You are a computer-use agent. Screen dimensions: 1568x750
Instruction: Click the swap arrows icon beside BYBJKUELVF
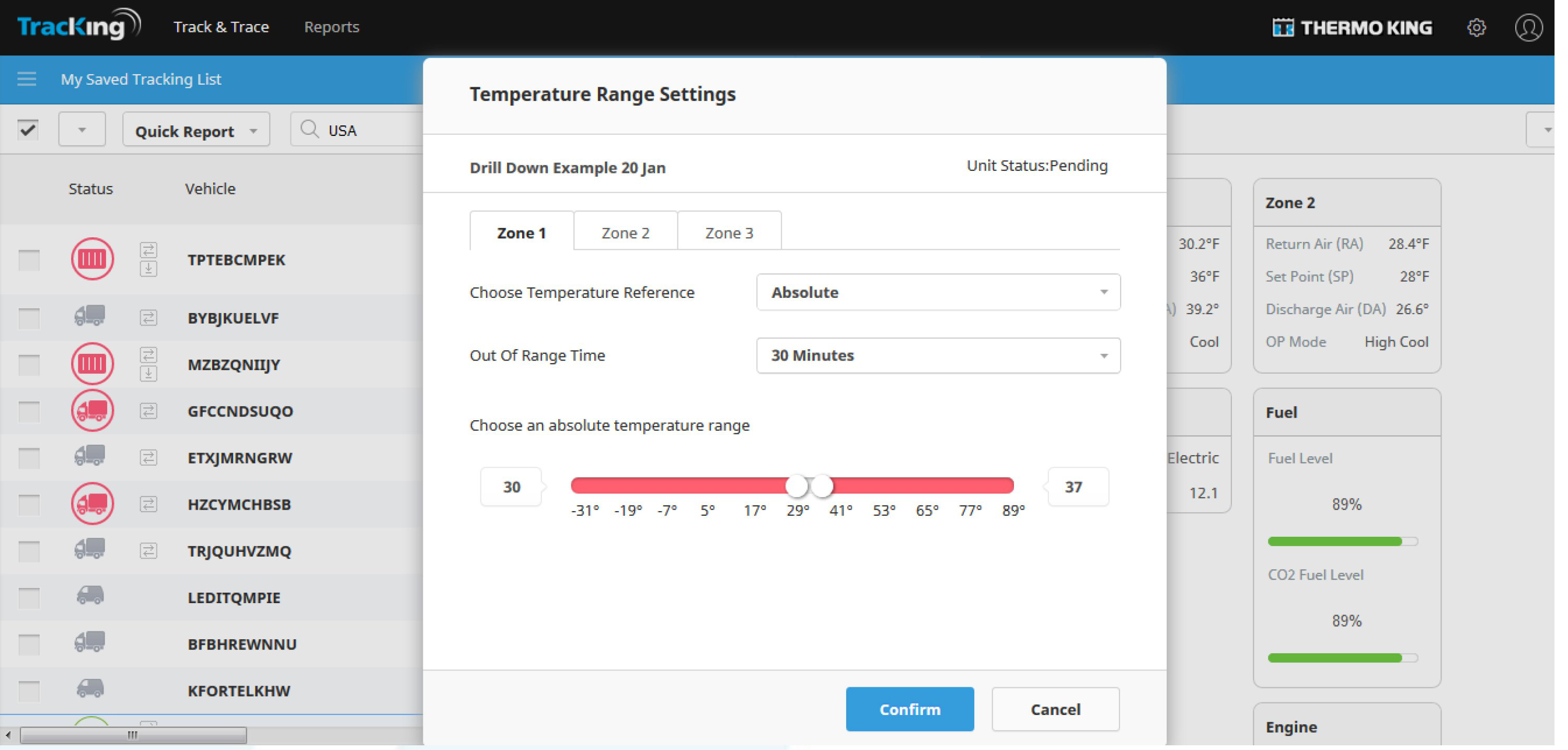coord(148,318)
